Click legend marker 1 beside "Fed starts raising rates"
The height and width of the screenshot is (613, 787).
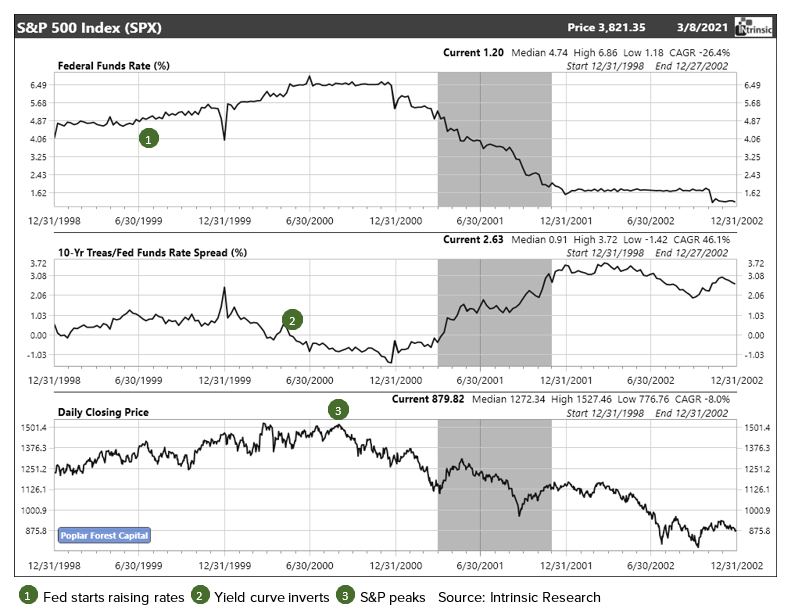(29, 596)
